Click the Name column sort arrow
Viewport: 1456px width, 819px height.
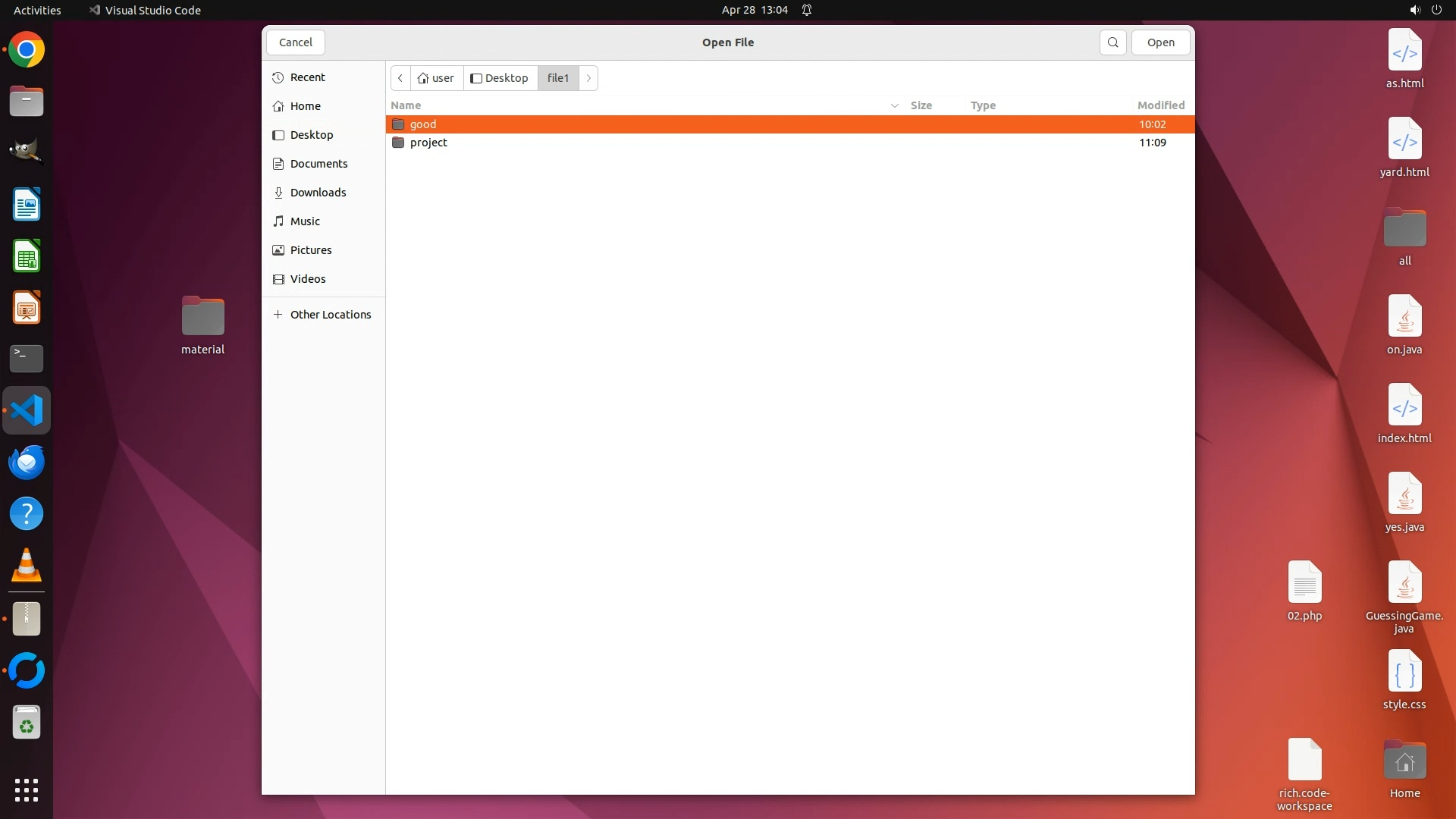(894, 105)
